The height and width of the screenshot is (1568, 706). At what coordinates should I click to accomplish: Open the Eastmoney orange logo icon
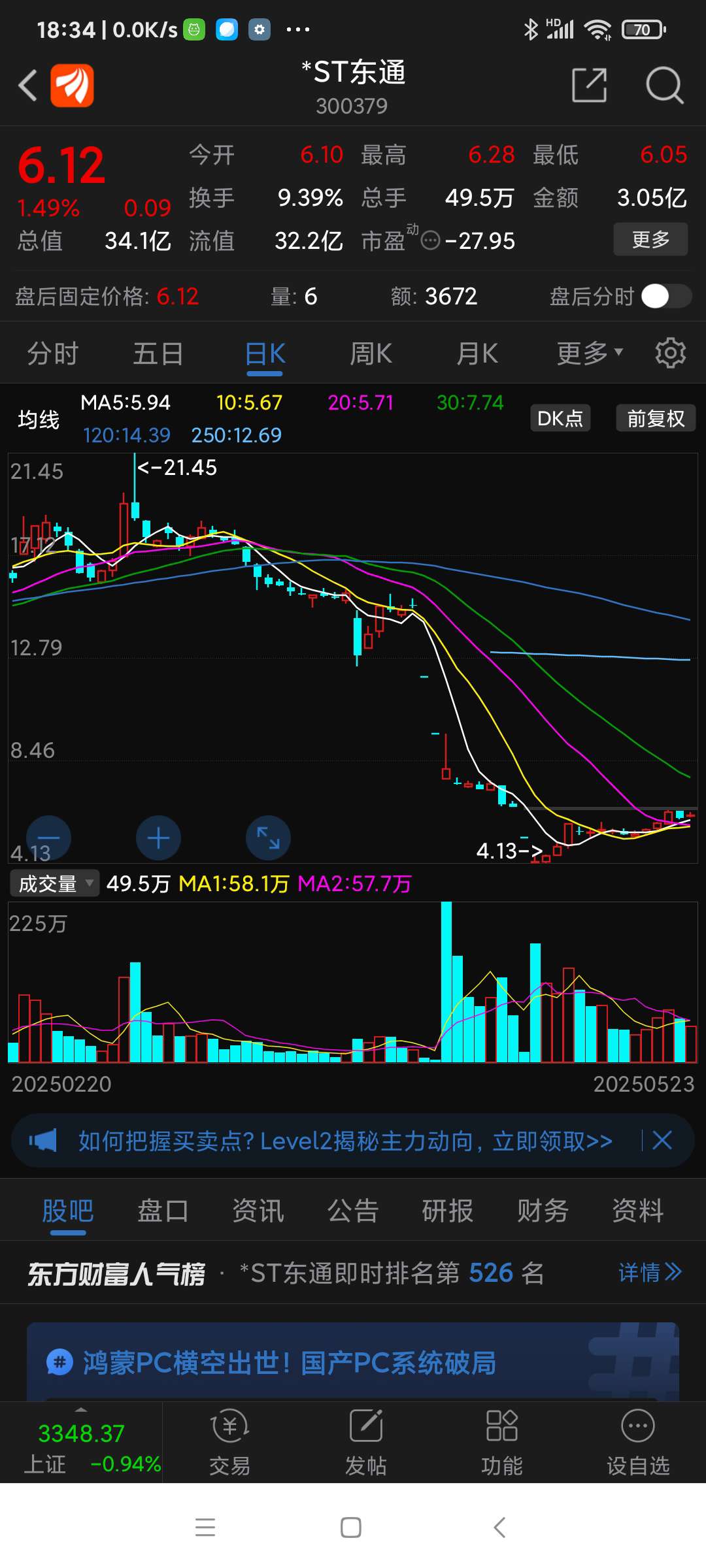[72, 85]
